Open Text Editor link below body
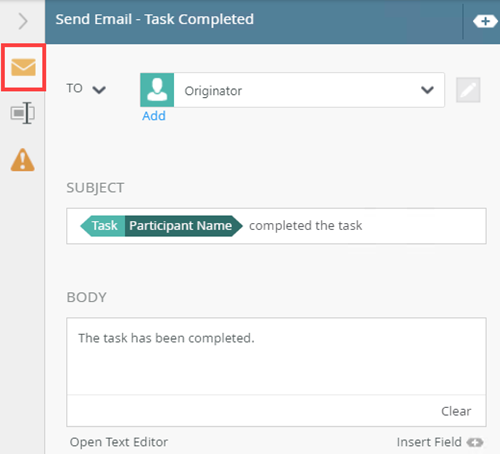Viewport: 500px width, 454px height. point(119,442)
